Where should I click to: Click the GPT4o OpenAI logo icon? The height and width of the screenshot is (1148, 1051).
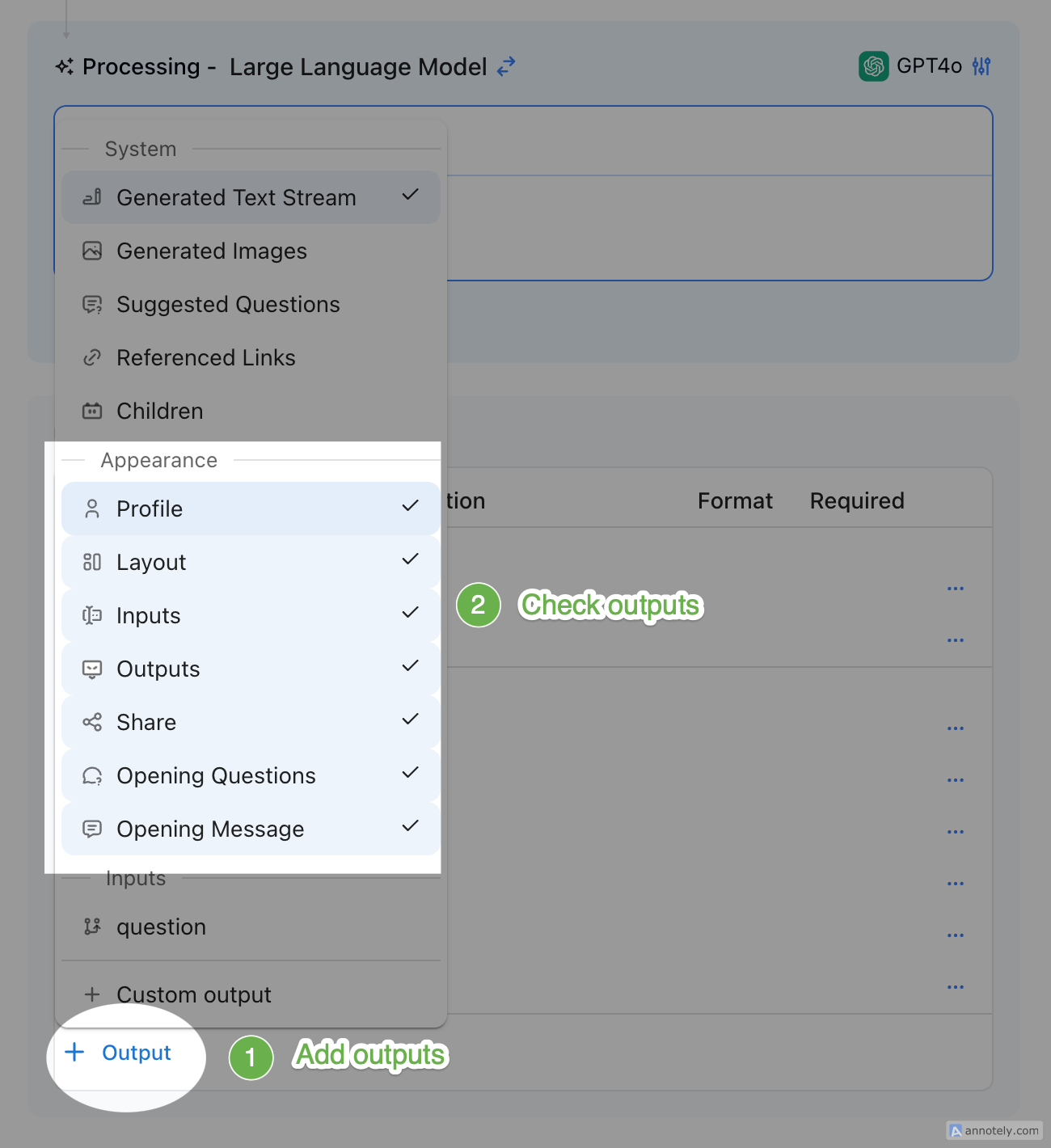[x=873, y=66]
